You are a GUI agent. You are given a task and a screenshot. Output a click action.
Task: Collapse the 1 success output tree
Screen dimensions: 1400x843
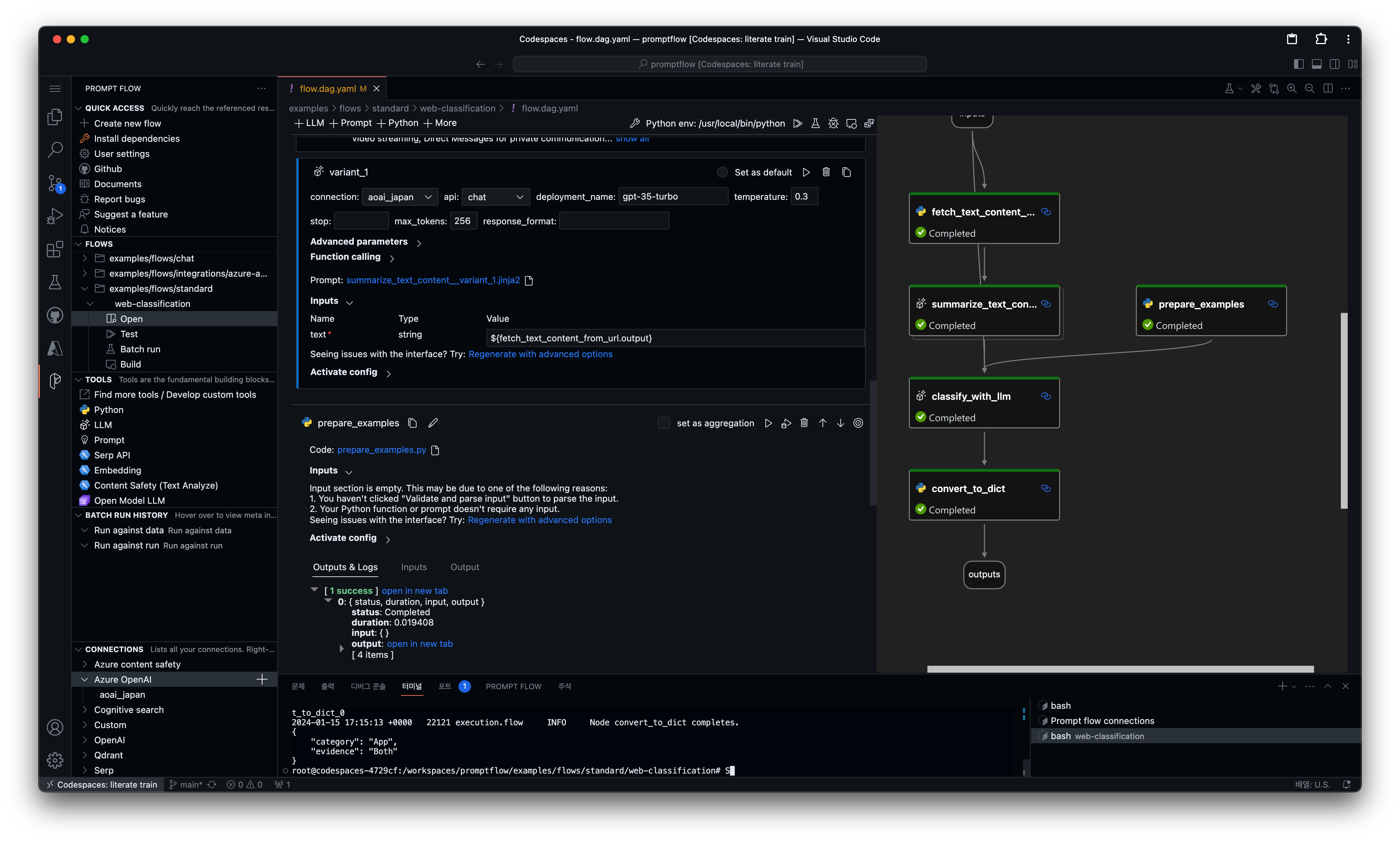pos(314,590)
